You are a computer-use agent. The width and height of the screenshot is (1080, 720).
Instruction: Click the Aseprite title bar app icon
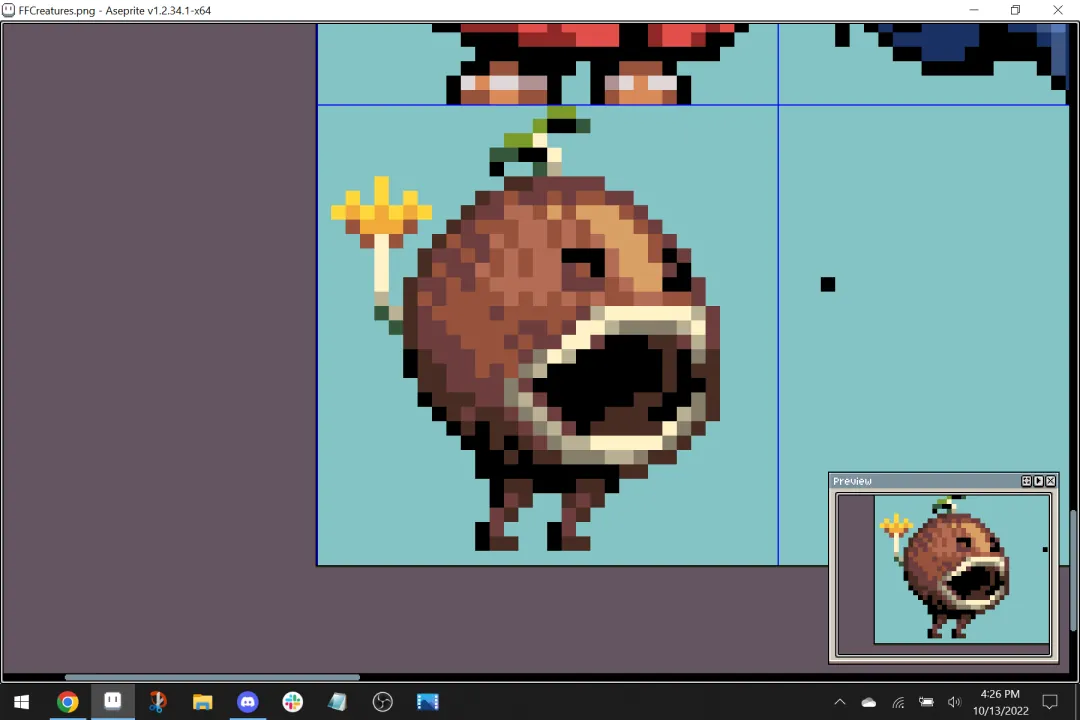click(x=9, y=10)
